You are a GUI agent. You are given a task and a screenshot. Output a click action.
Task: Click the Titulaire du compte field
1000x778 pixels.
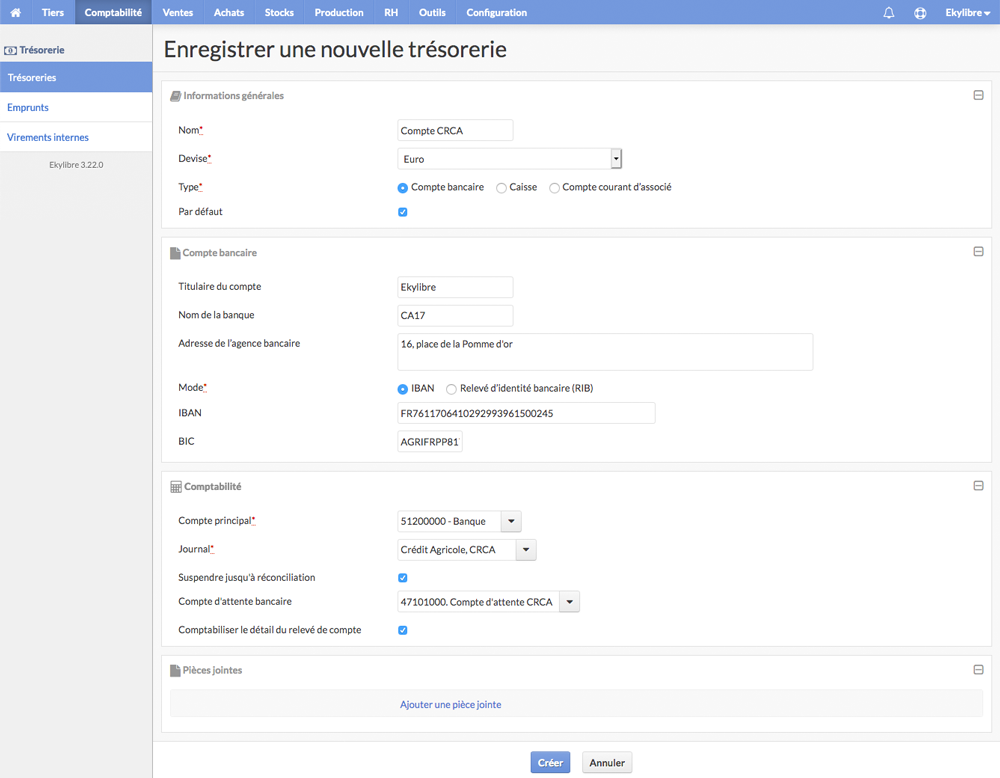[455, 287]
